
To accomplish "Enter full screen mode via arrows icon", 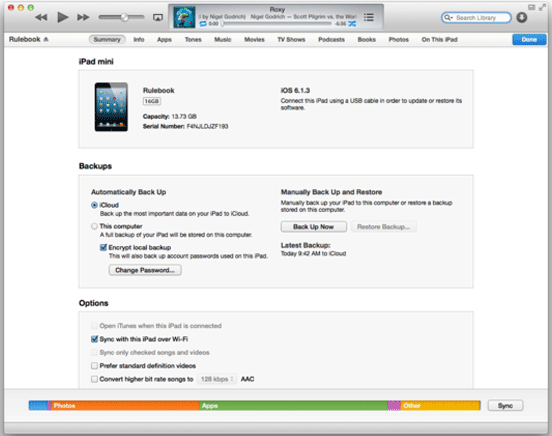I will coord(542,7).
